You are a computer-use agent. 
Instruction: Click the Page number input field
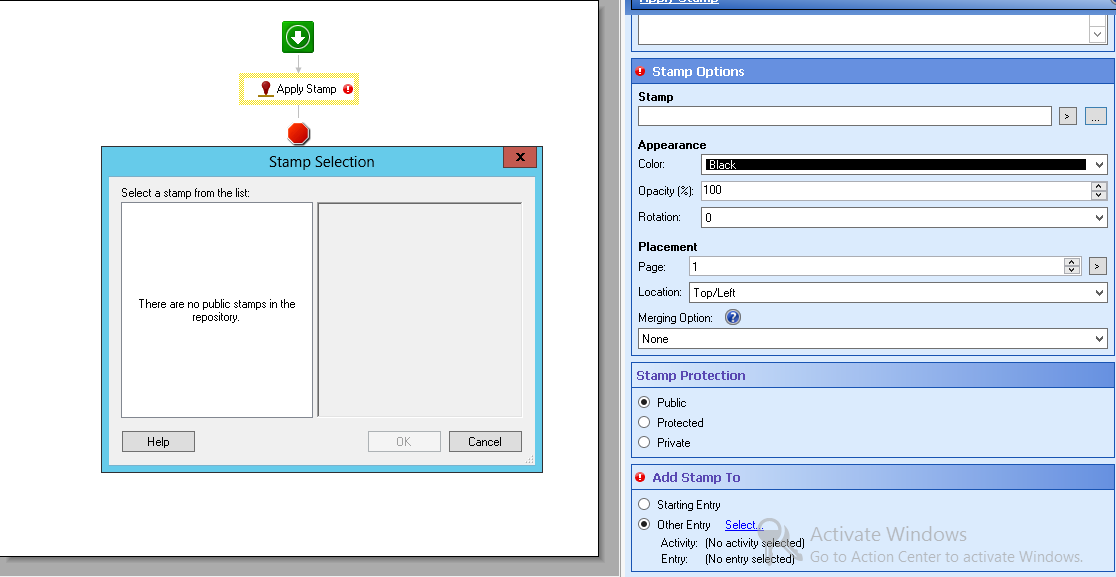877,266
